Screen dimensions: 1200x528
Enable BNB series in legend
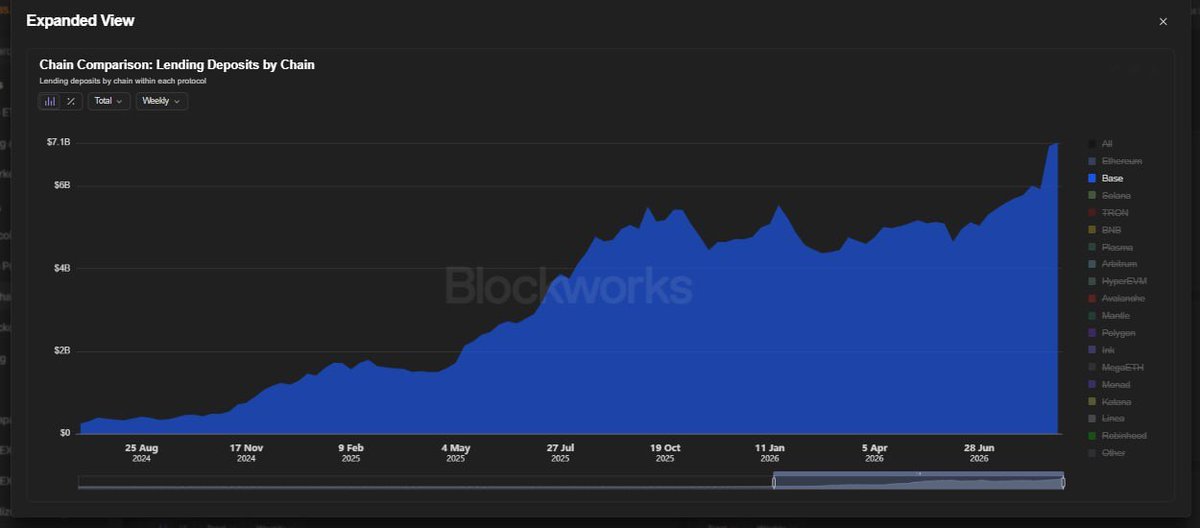coord(1105,230)
